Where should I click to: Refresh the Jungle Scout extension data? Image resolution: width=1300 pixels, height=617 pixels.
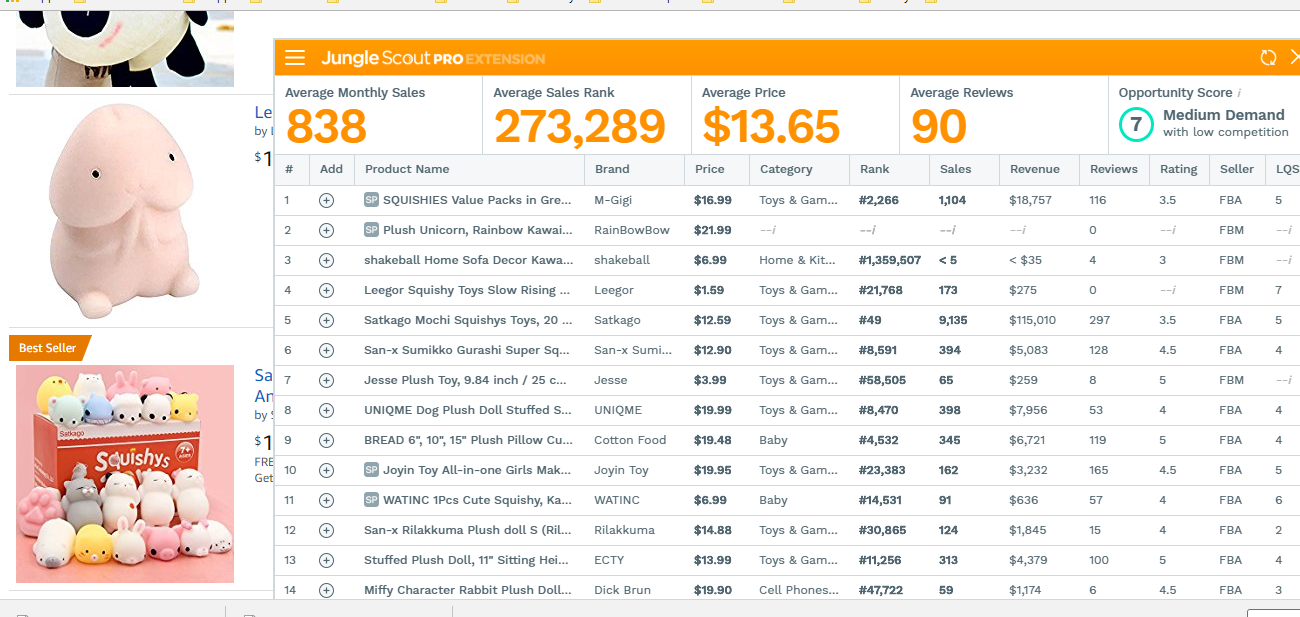[1268, 58]
